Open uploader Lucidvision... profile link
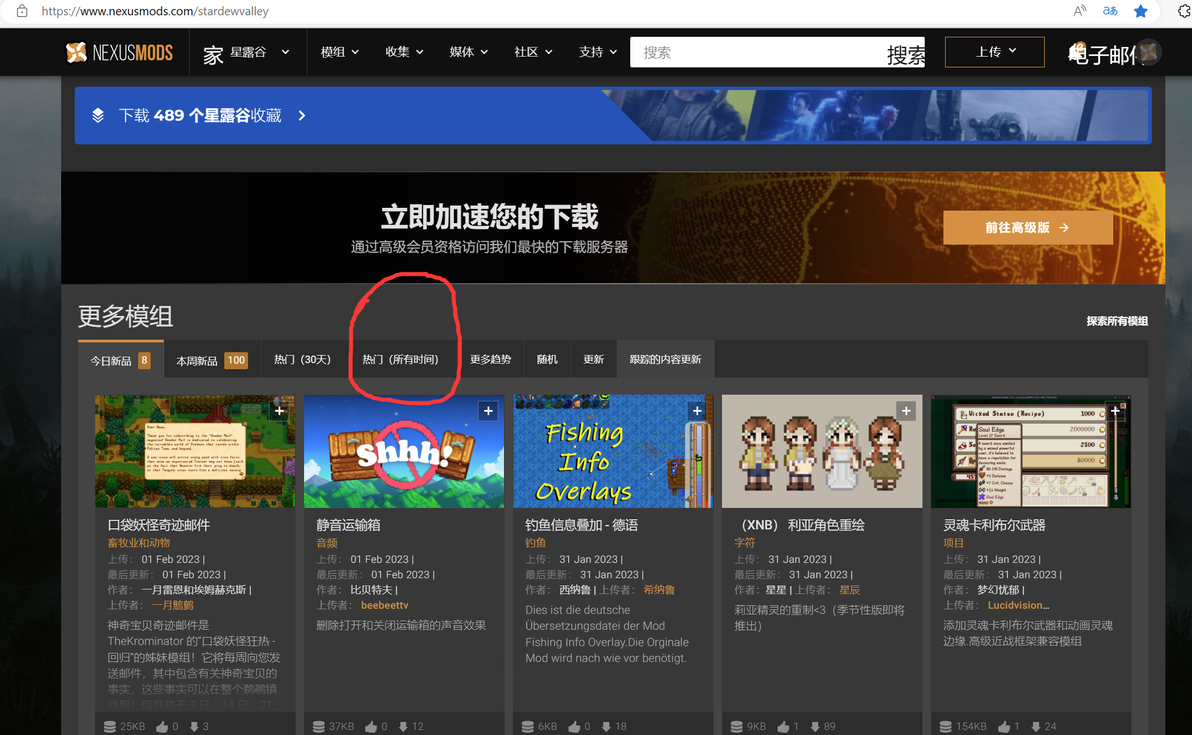This screenshot has height=735, width=1192. [x=1019, y=606]
